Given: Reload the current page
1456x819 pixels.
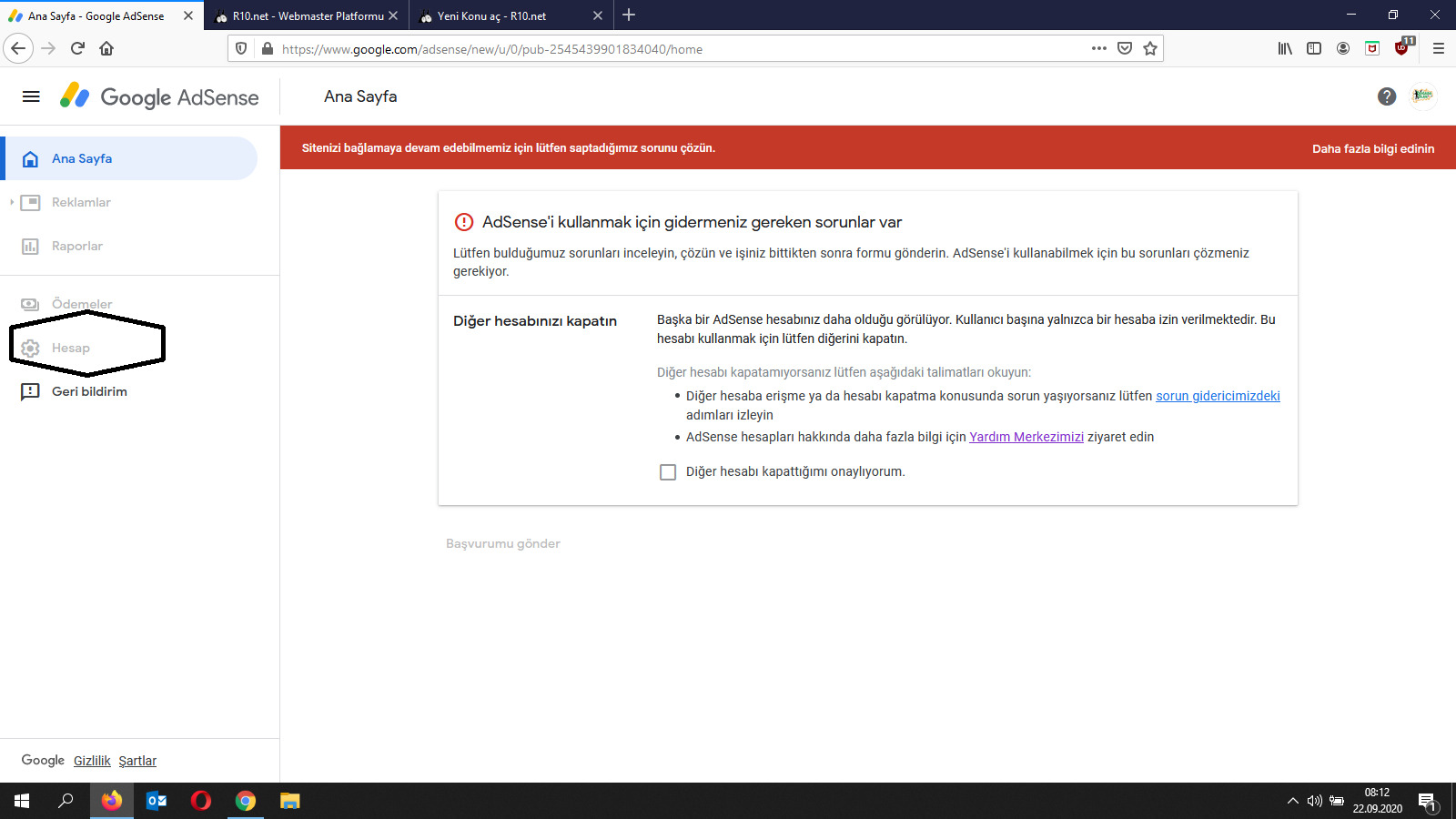Looking at the screenshot, I should pyautogui.click(x=78, y=48).
